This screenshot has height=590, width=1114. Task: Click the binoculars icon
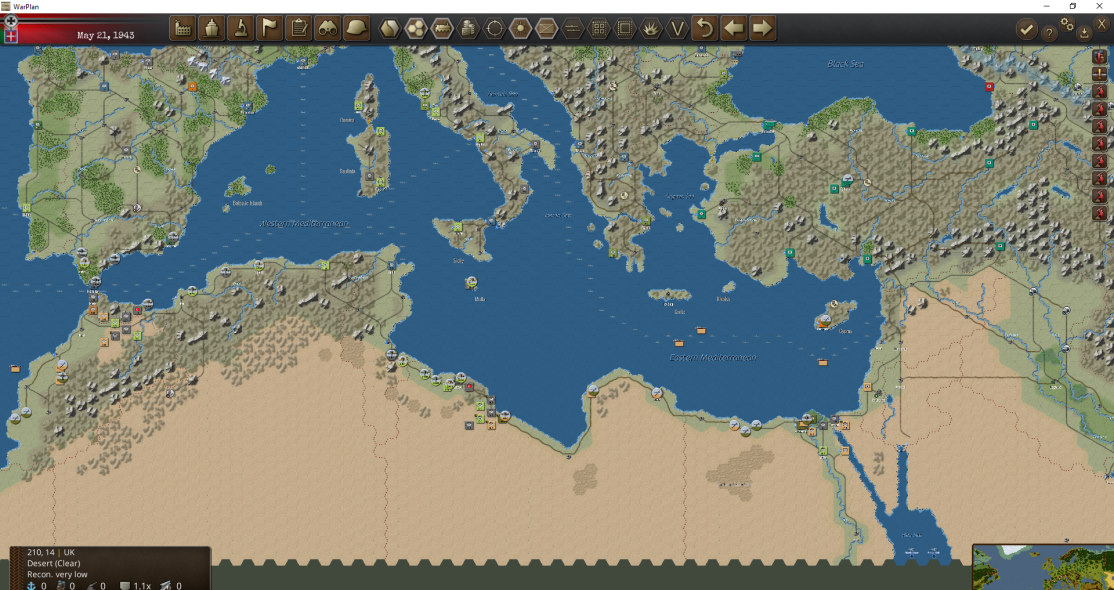[x=328, y=28]
